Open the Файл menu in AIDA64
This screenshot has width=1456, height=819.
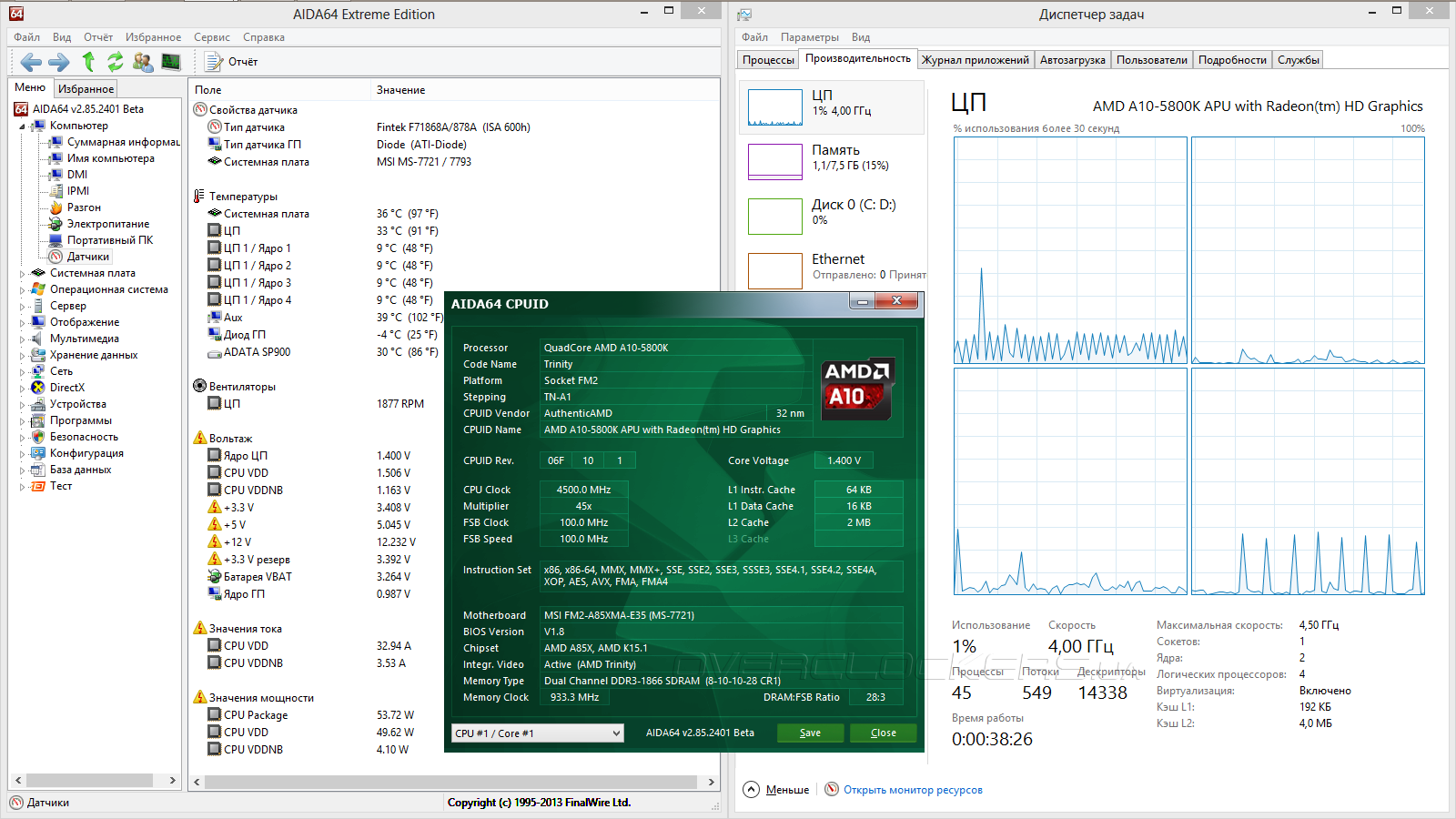(26, 37)
